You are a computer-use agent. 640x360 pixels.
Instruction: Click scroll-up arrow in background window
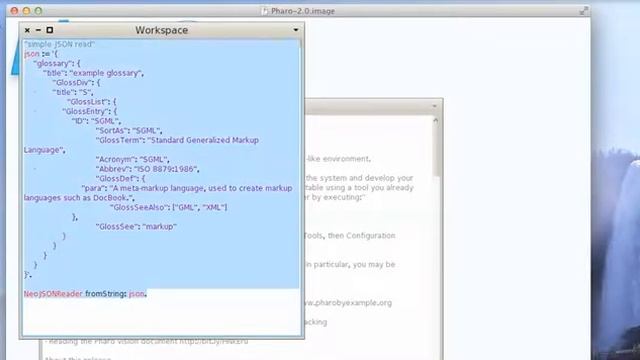coord(436,121)
